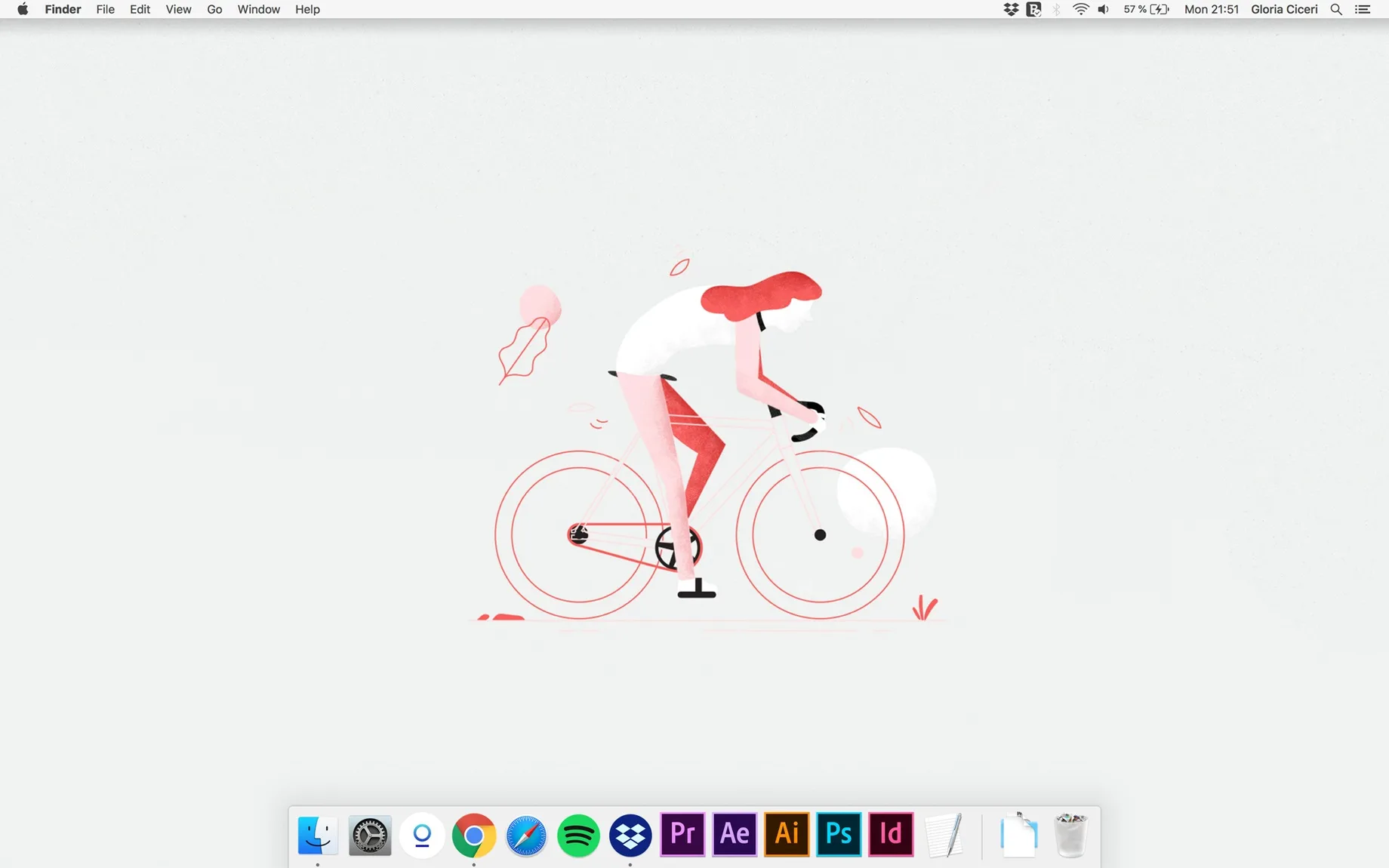Open the Help menu
Screen dimensions: 1389x868
click(307, 9)
